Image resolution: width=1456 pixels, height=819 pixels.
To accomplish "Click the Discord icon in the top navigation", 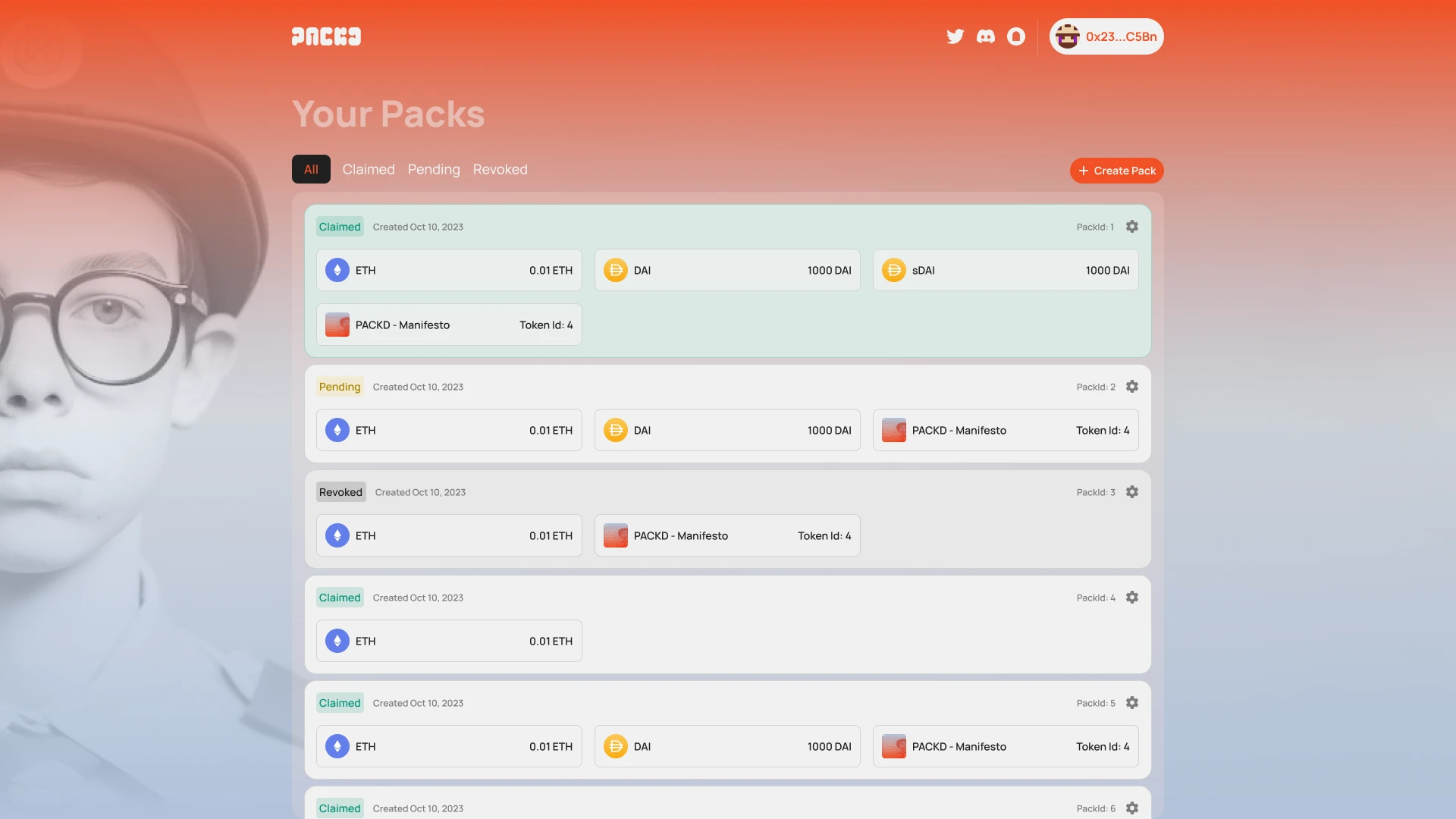I will pyautogui.click(x=985, y=36).
